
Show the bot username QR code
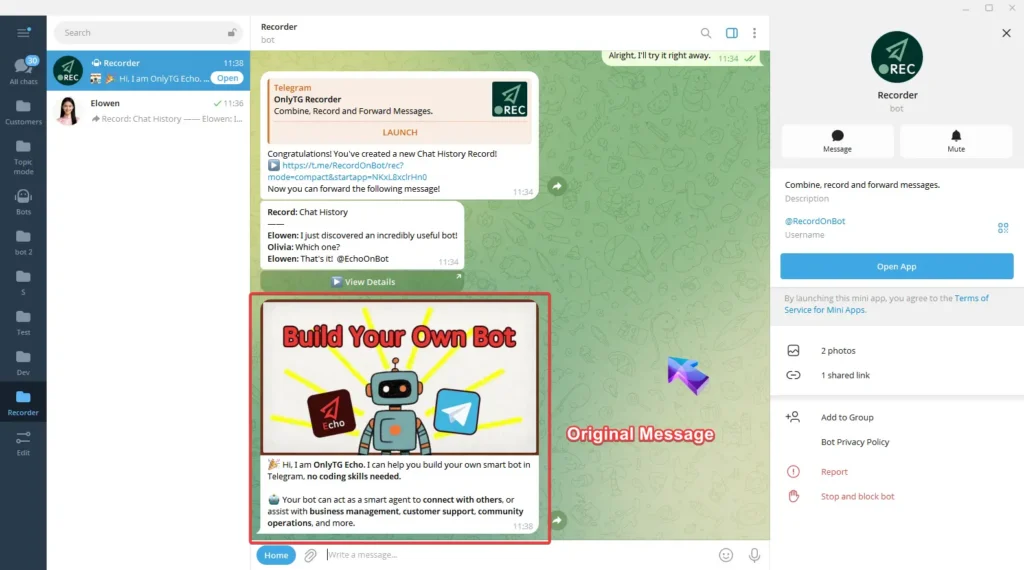pyautogui.click(x=1003, y=228)
